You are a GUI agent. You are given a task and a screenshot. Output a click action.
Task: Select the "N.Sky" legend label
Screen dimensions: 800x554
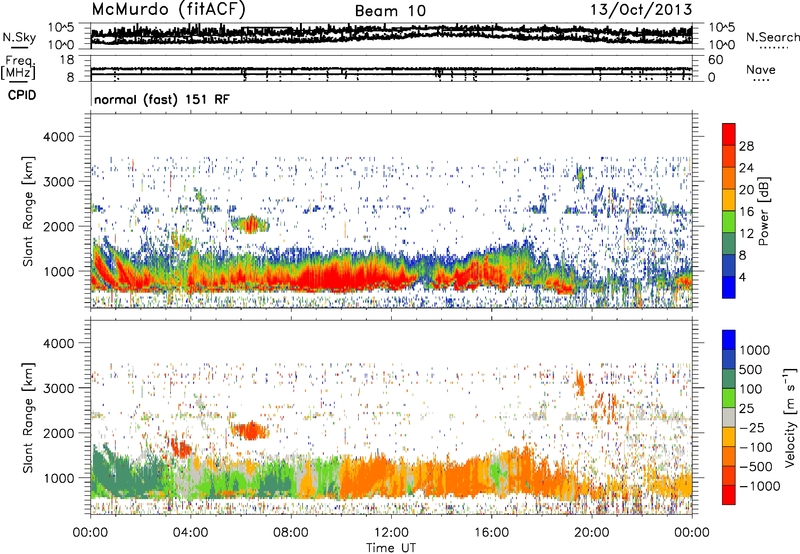(19, 37)
